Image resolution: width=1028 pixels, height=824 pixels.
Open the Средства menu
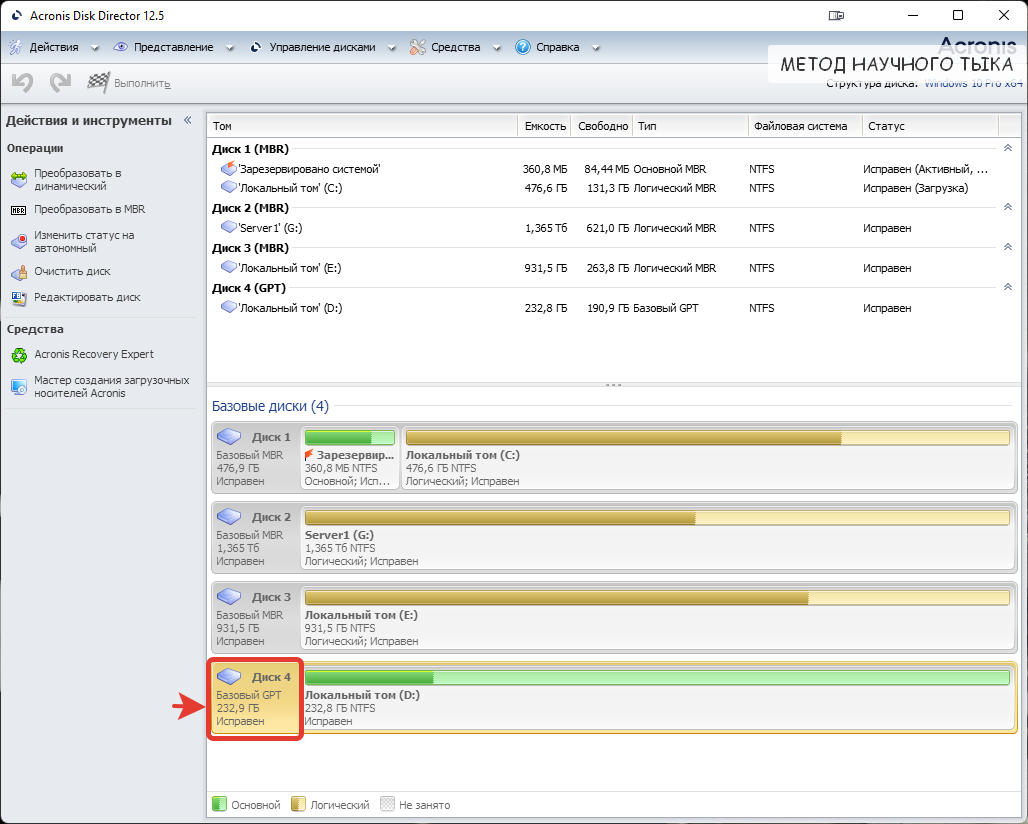click(x=456, y=47)
